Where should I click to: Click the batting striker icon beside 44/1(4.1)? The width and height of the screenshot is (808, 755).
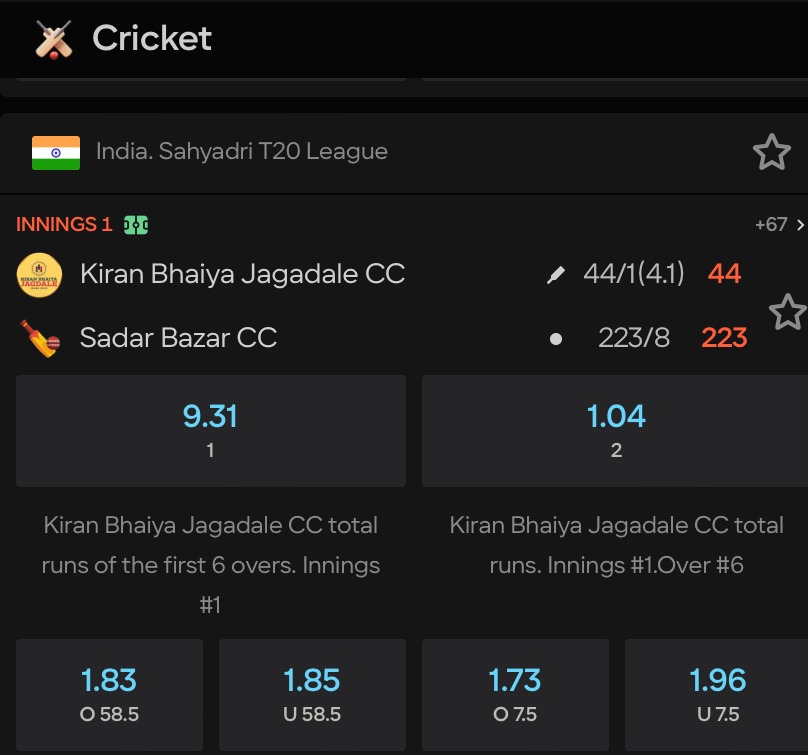(x=557, y=273)
